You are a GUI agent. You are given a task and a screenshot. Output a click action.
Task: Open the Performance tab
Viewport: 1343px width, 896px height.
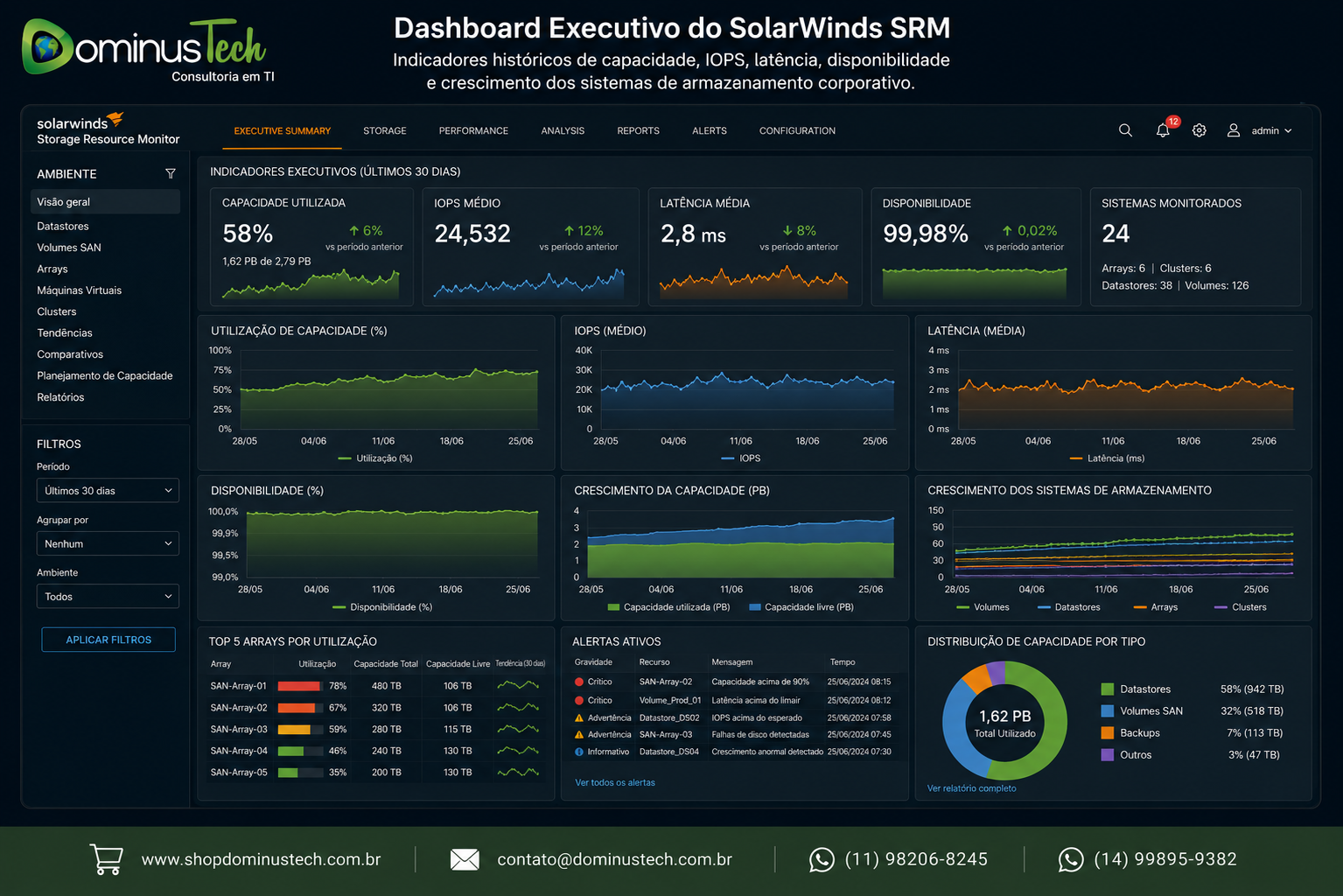[473, 131]
